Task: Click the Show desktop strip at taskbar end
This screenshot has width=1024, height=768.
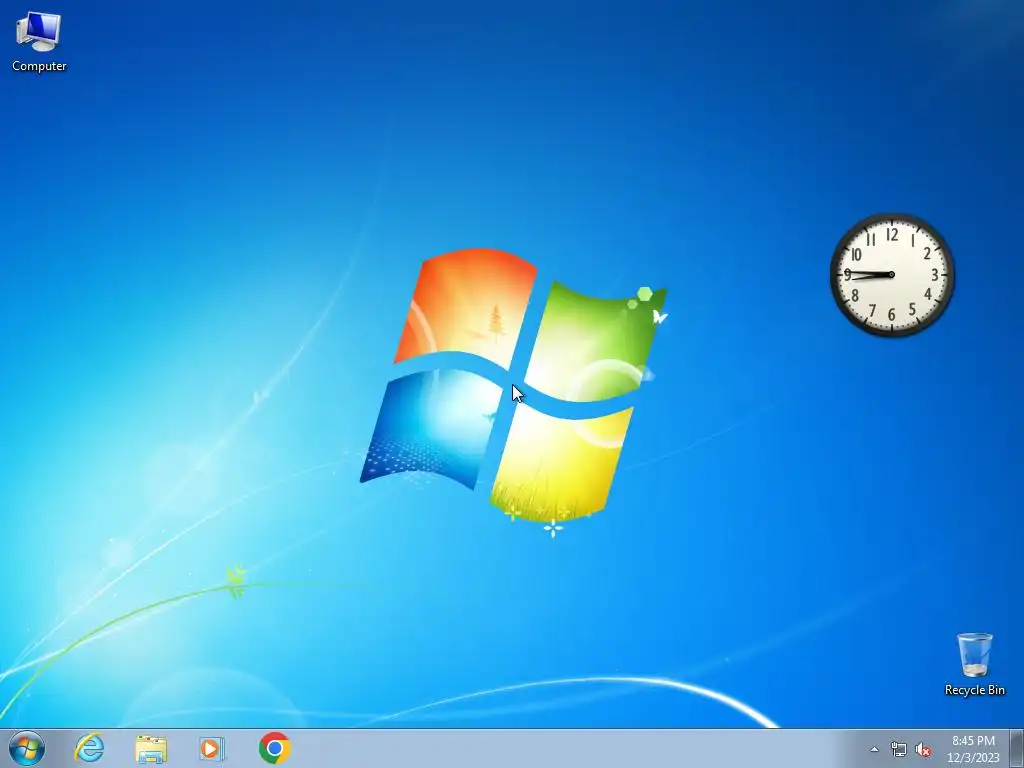Action: (x=1017, y=748)
